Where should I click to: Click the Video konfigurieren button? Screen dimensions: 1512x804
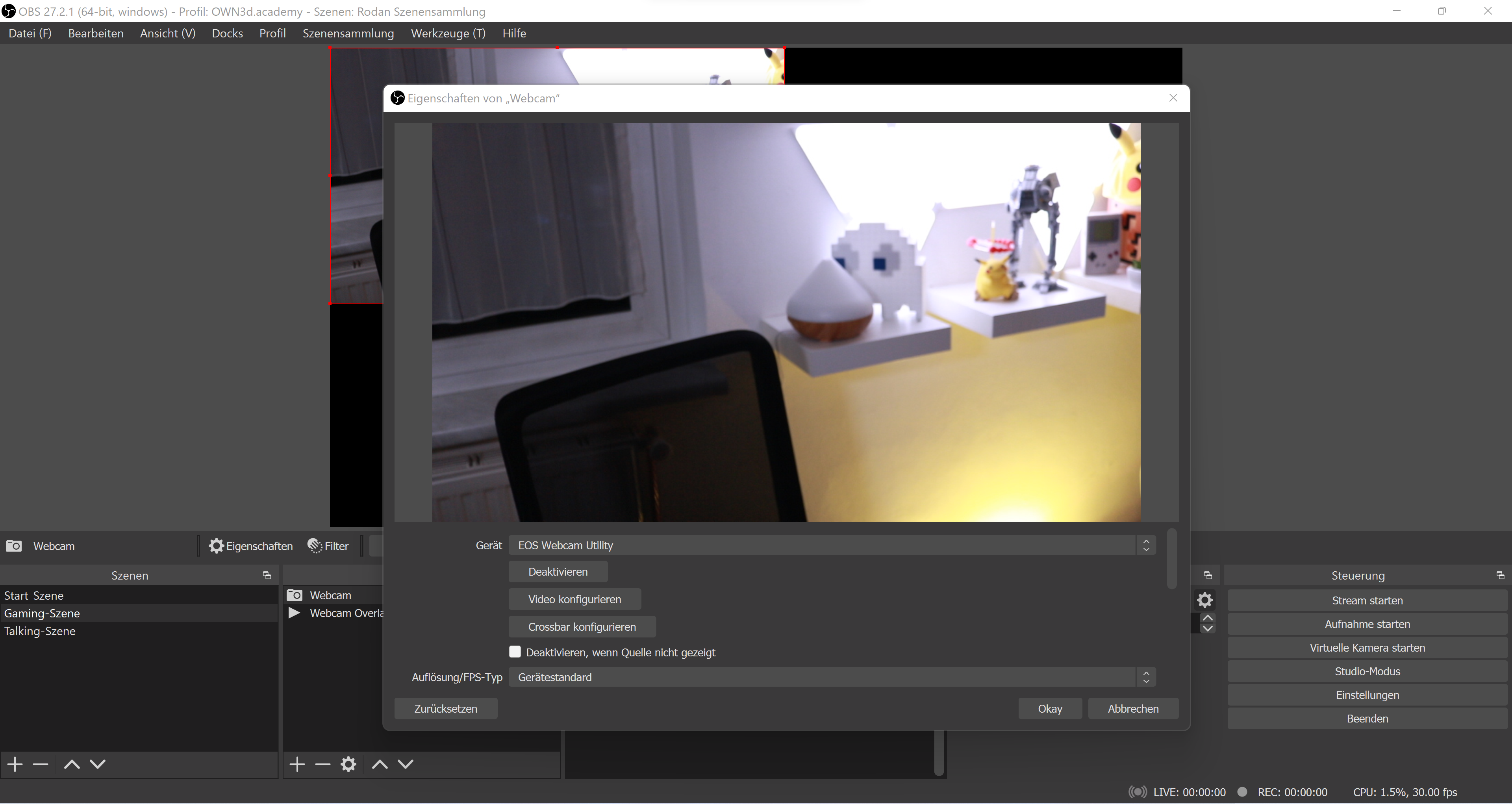pos(574,599)
